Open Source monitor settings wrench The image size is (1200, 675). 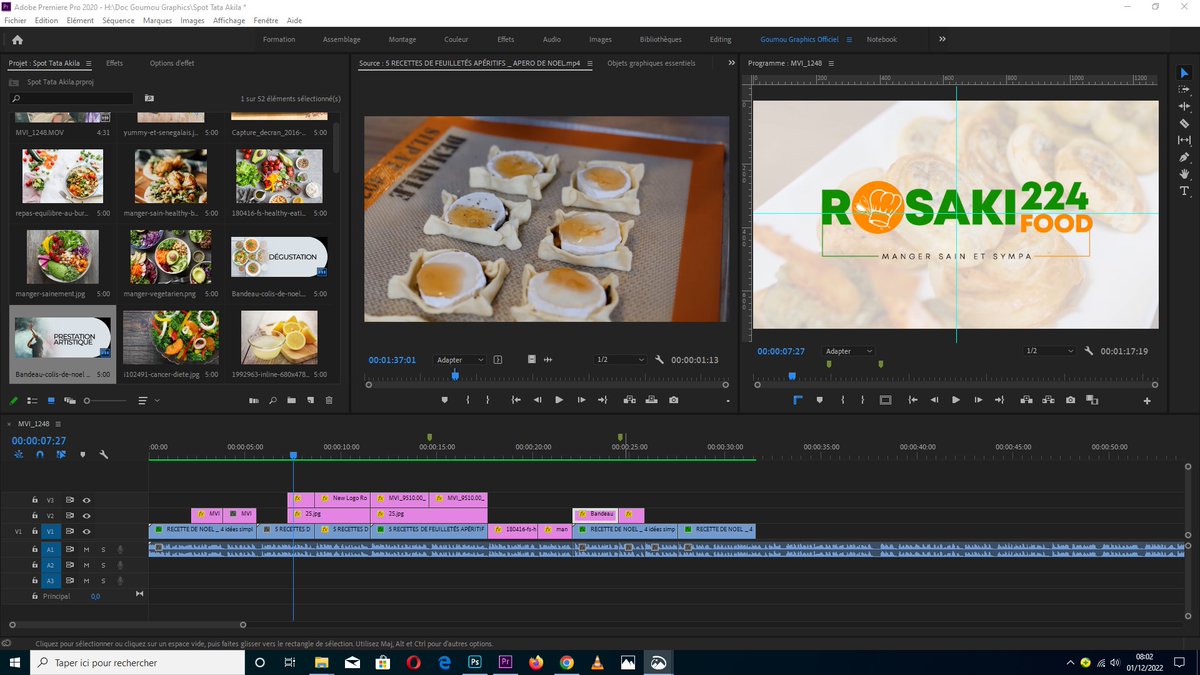660,359
